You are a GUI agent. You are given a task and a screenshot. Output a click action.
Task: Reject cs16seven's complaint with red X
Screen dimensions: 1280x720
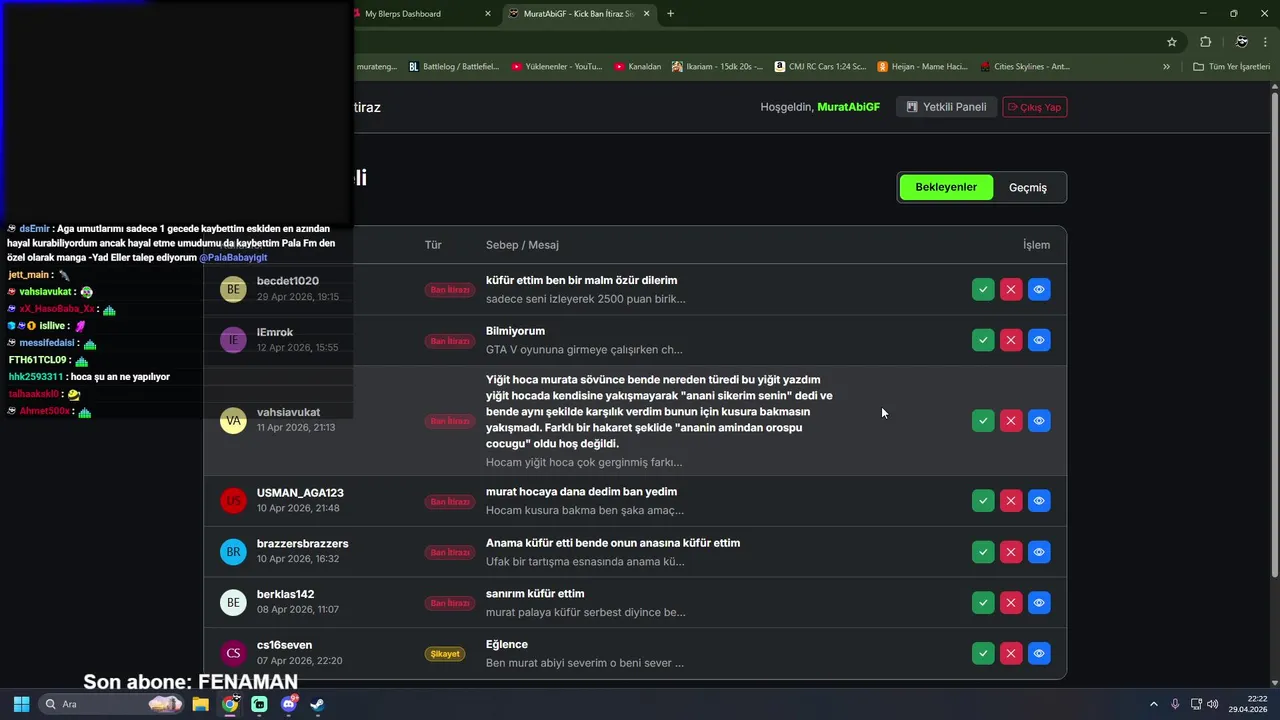point(1011,653)
